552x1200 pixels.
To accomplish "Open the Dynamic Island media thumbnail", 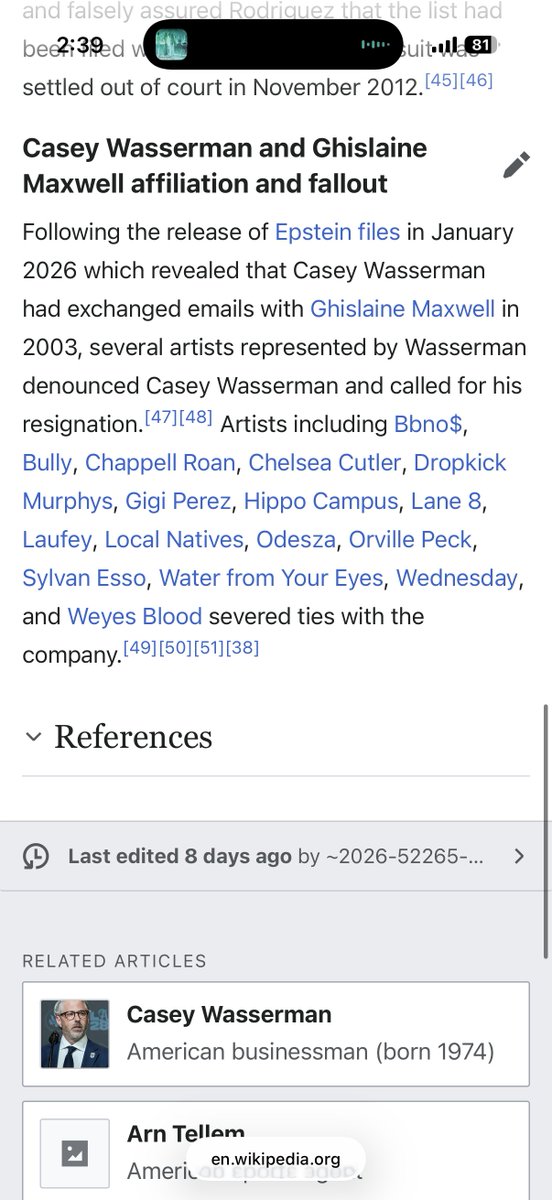I will 171,45.
